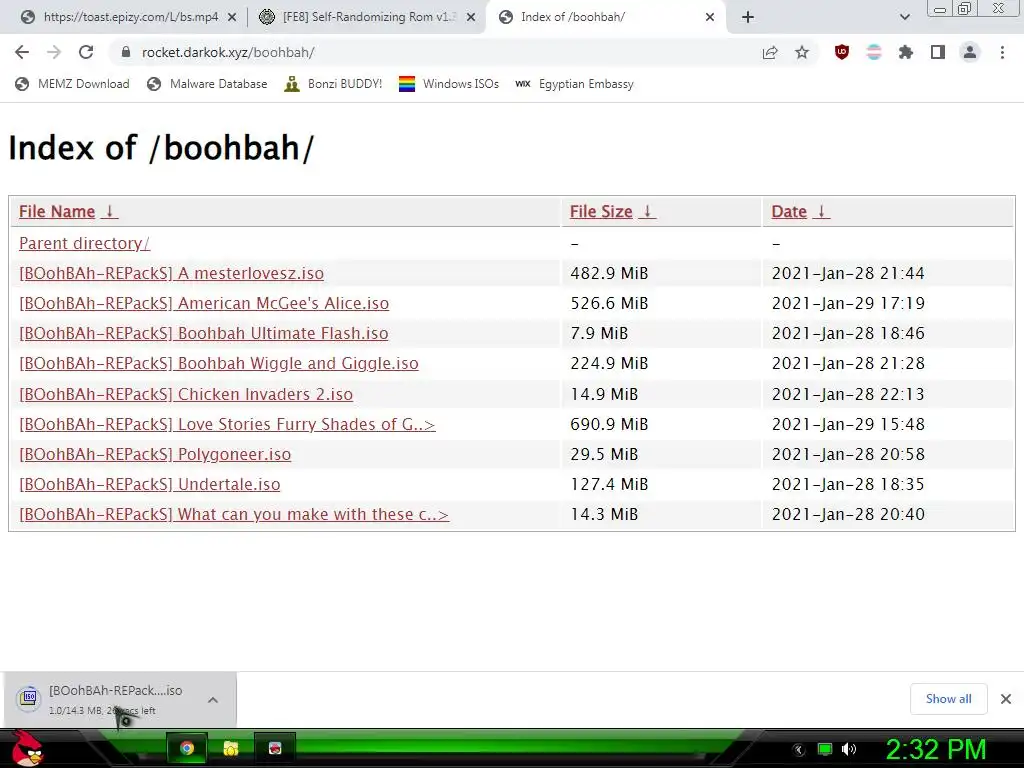The image size is (1024, 768).
Task: Click Show all downloads button
Action: pyautogui.click(x=948, y=699)
